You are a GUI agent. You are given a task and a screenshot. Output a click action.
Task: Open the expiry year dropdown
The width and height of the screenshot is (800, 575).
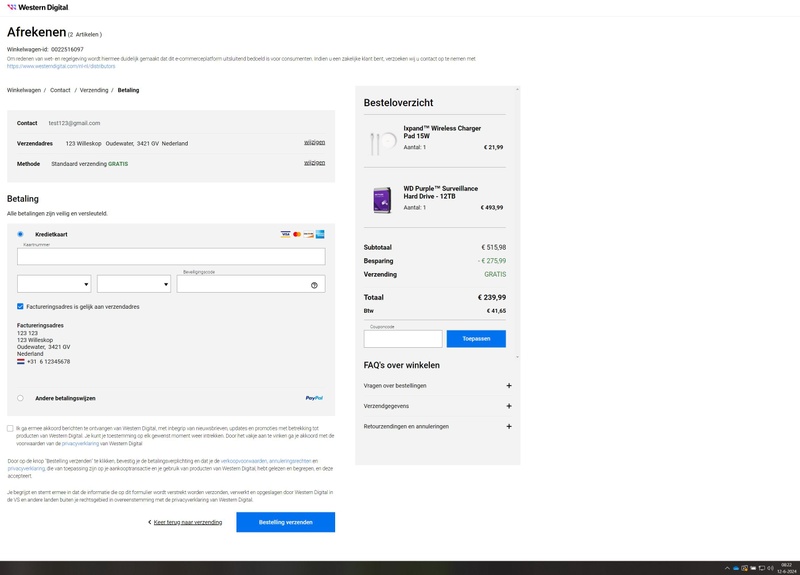click(x=134, y=284)
